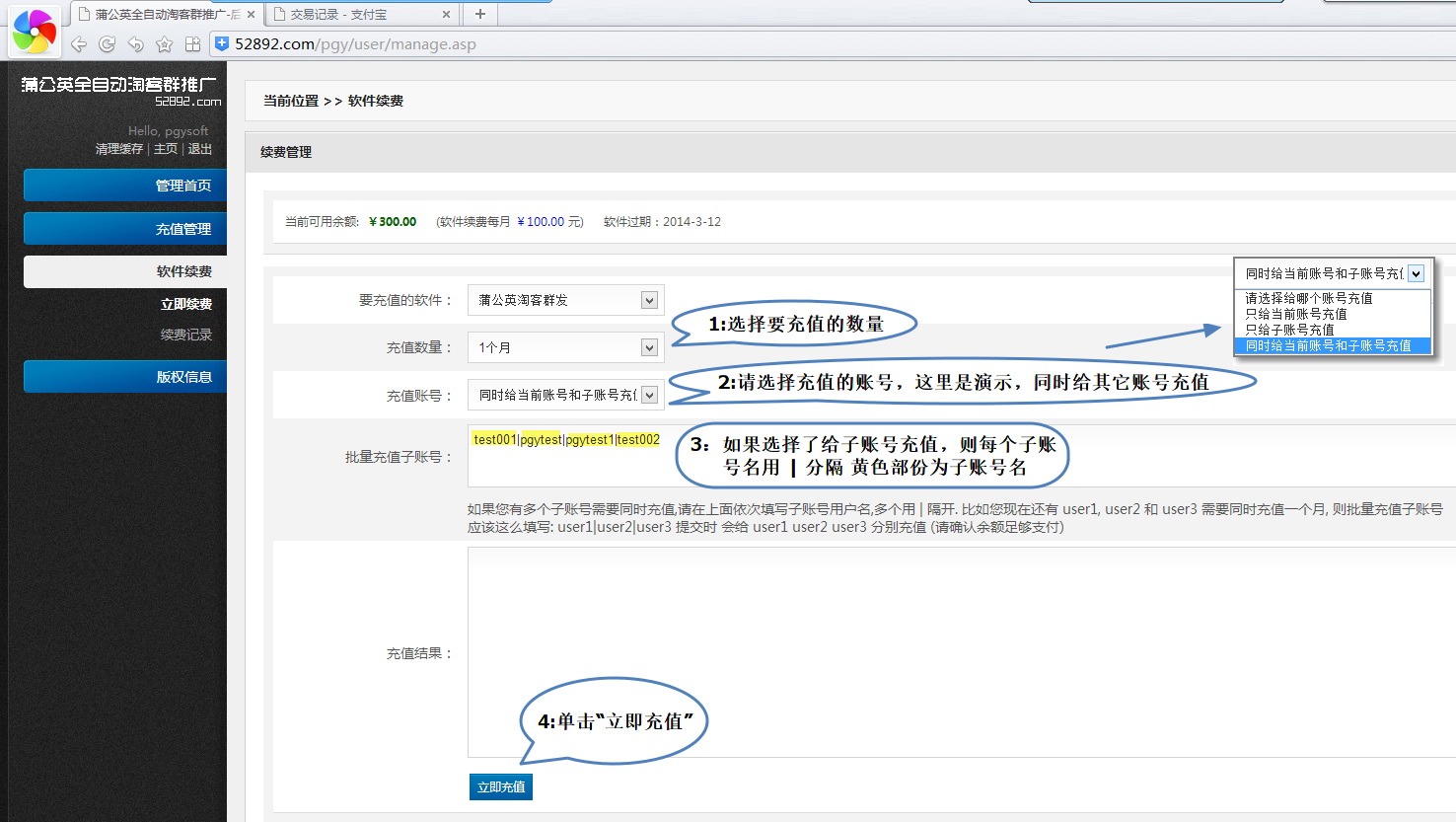Click the ¥300.00 balance amount
The image size is (1456, 822).
[393, 222]
